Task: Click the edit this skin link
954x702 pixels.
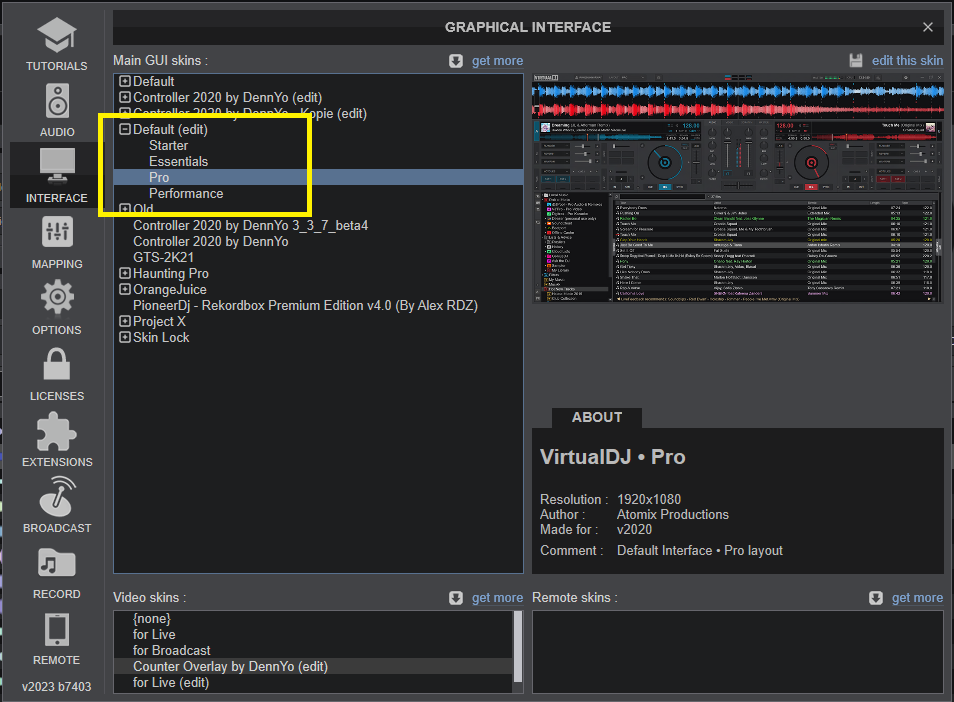Action: [x=907, y=61]
